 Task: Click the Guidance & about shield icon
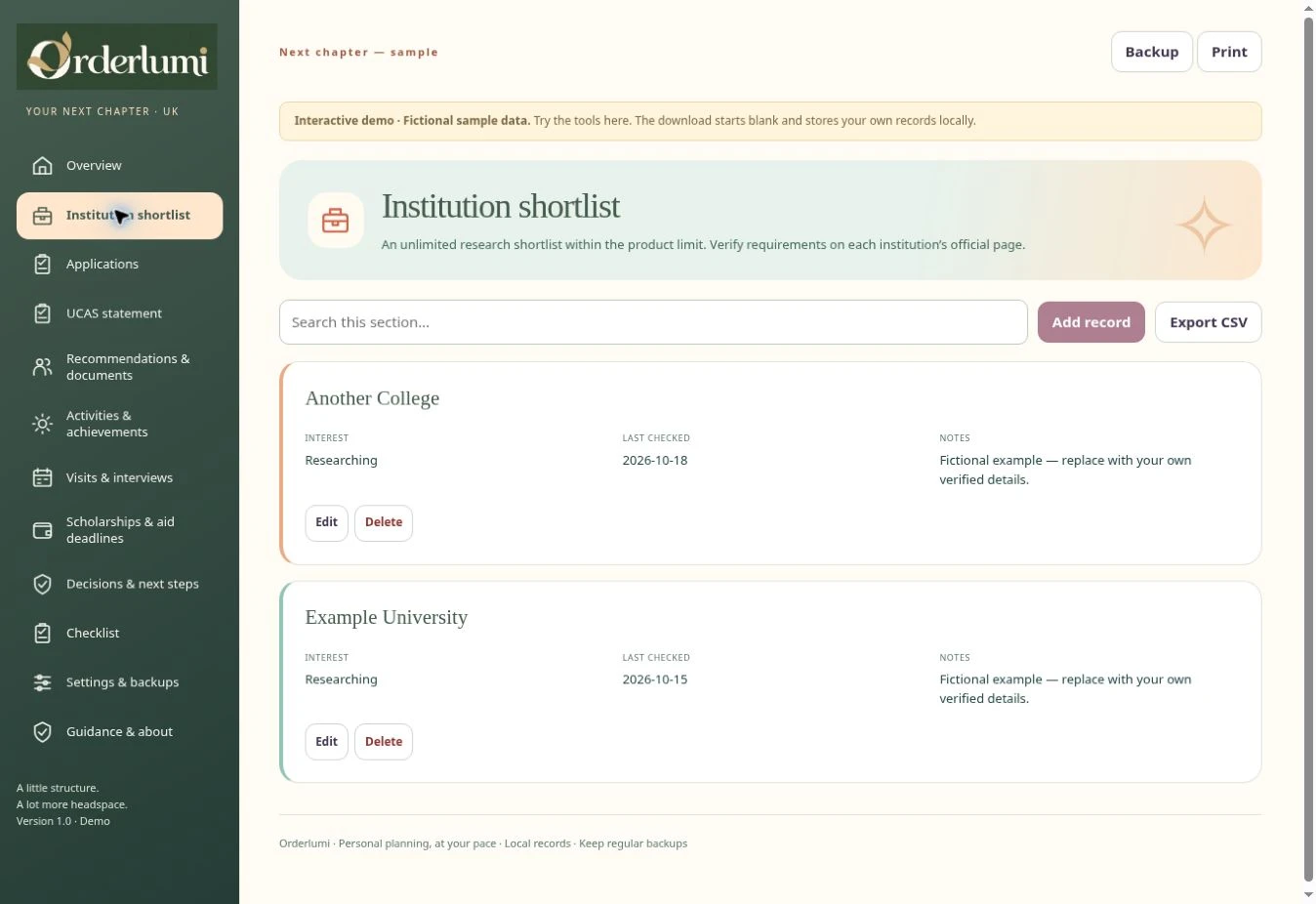click(x=42, y=732)
